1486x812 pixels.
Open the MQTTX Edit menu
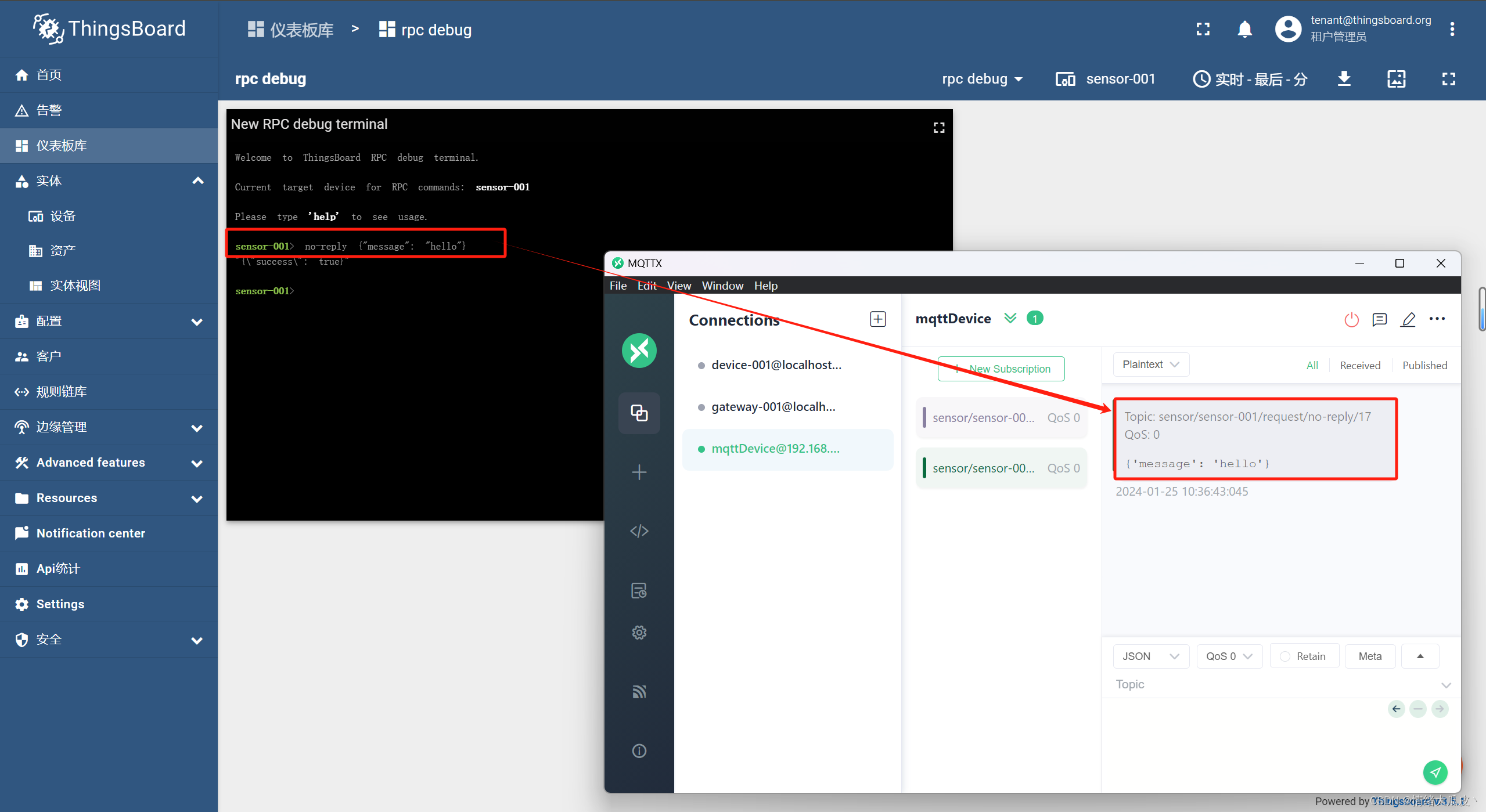pyautogui.click(x=646, y=286)
